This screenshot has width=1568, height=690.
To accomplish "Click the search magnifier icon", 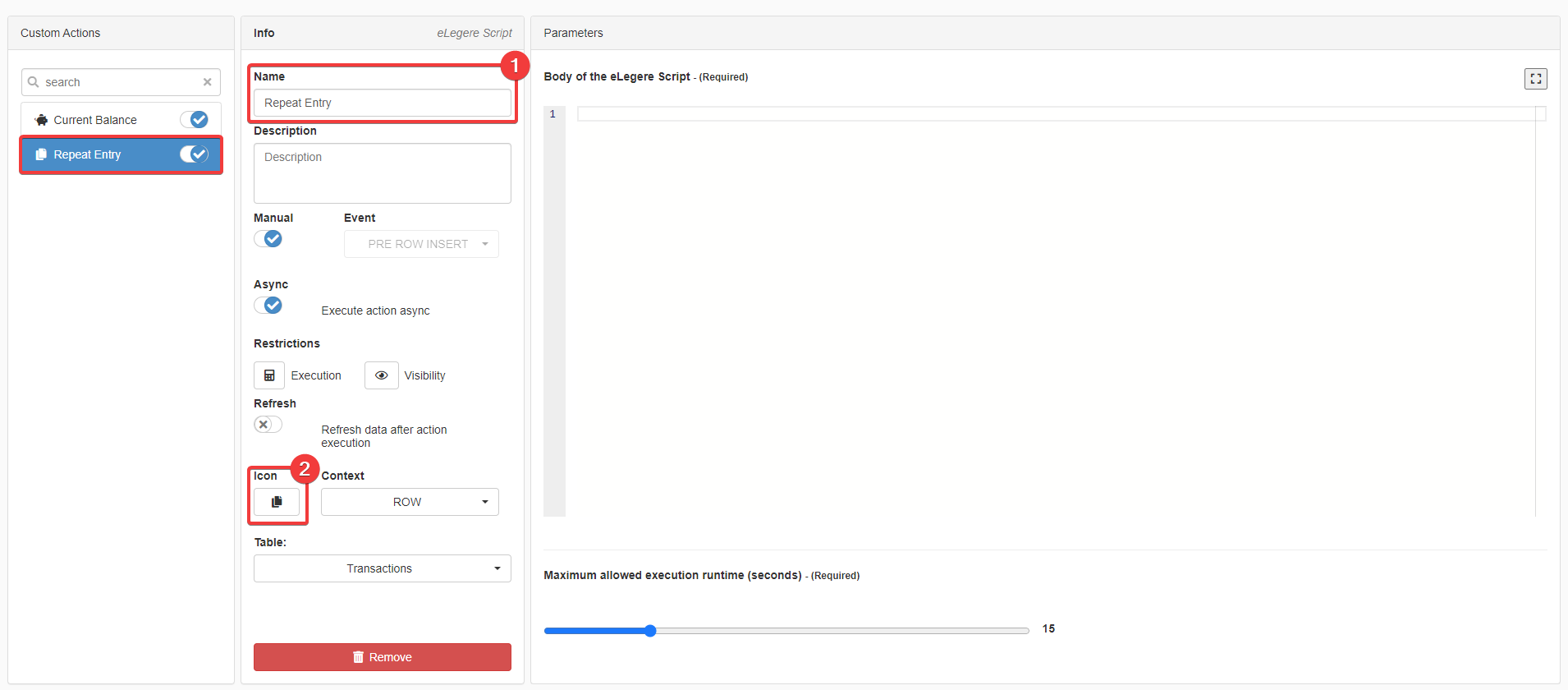I will click(34, 82).
